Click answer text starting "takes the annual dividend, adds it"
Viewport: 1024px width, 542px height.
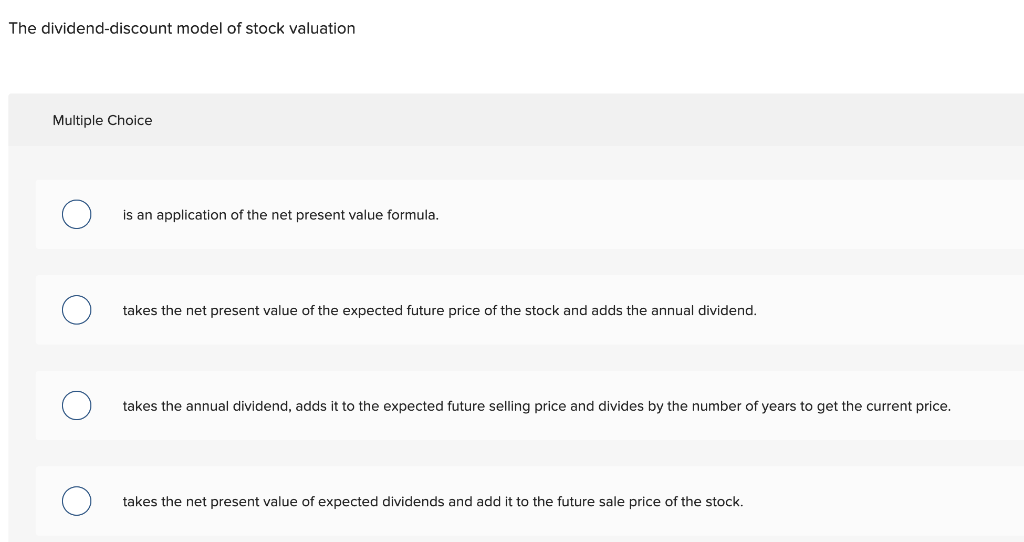click(x=536, y=406)
